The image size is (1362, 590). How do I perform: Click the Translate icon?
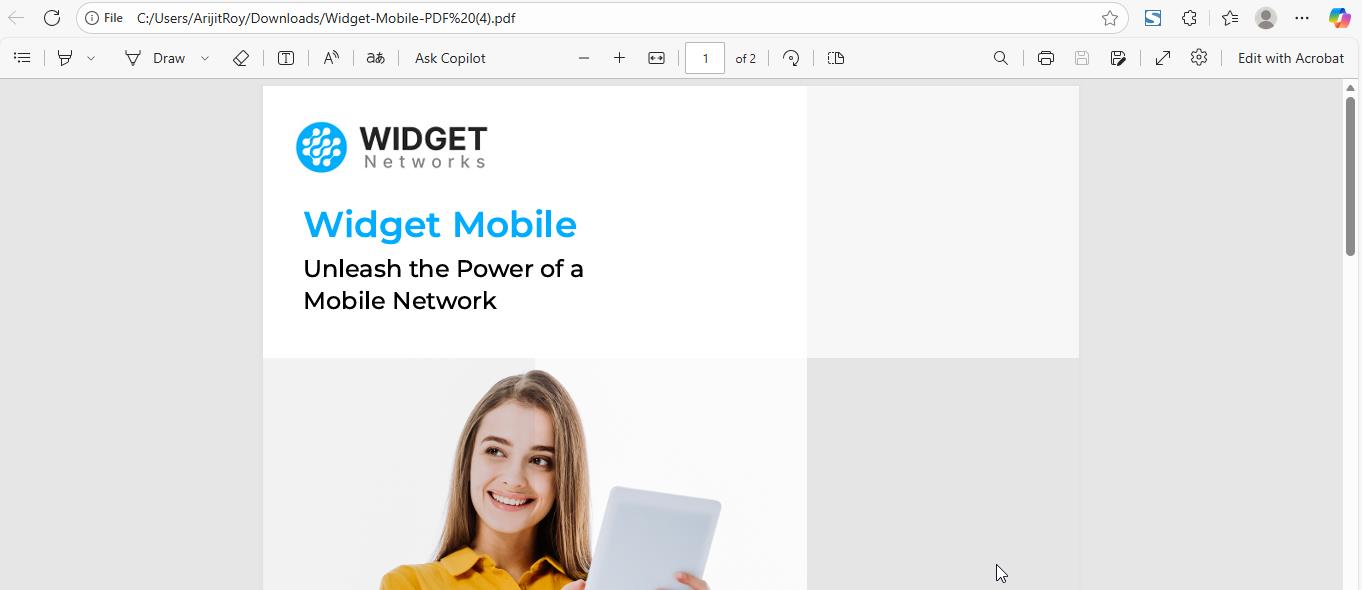coord(375,58)
